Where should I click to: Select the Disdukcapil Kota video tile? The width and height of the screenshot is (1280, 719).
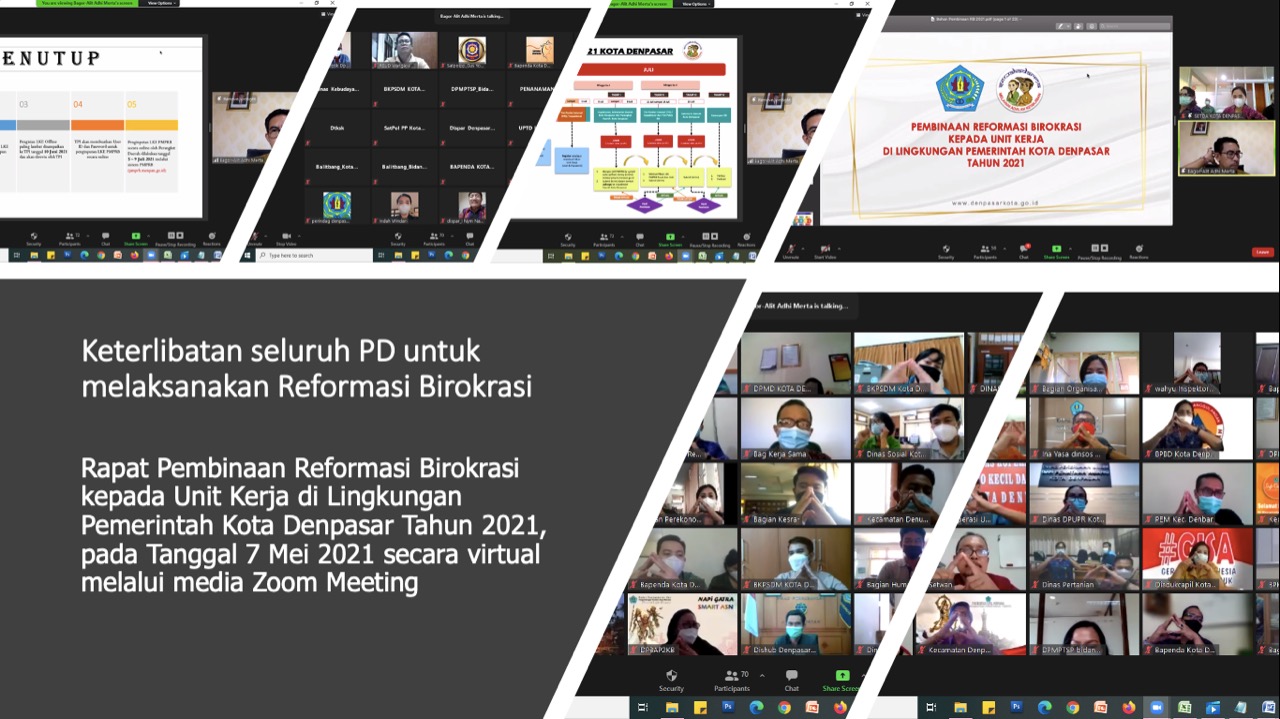(1197, 559)
